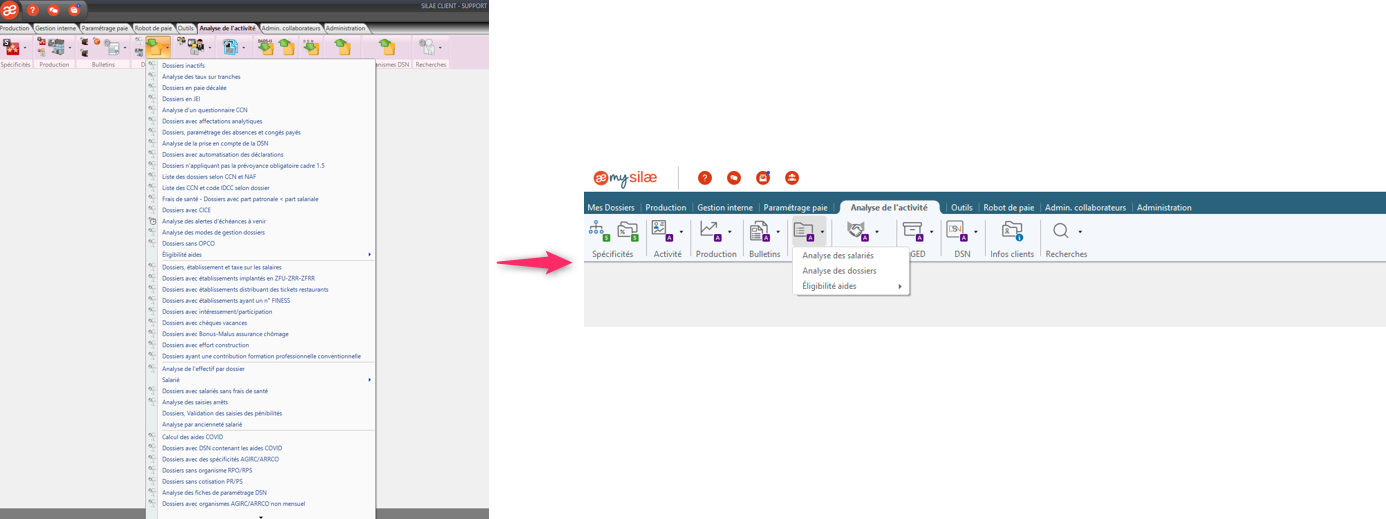Click the help icon in old Silae window
Viewport: 1386px width, 519px height.
(x=33, y=9)
